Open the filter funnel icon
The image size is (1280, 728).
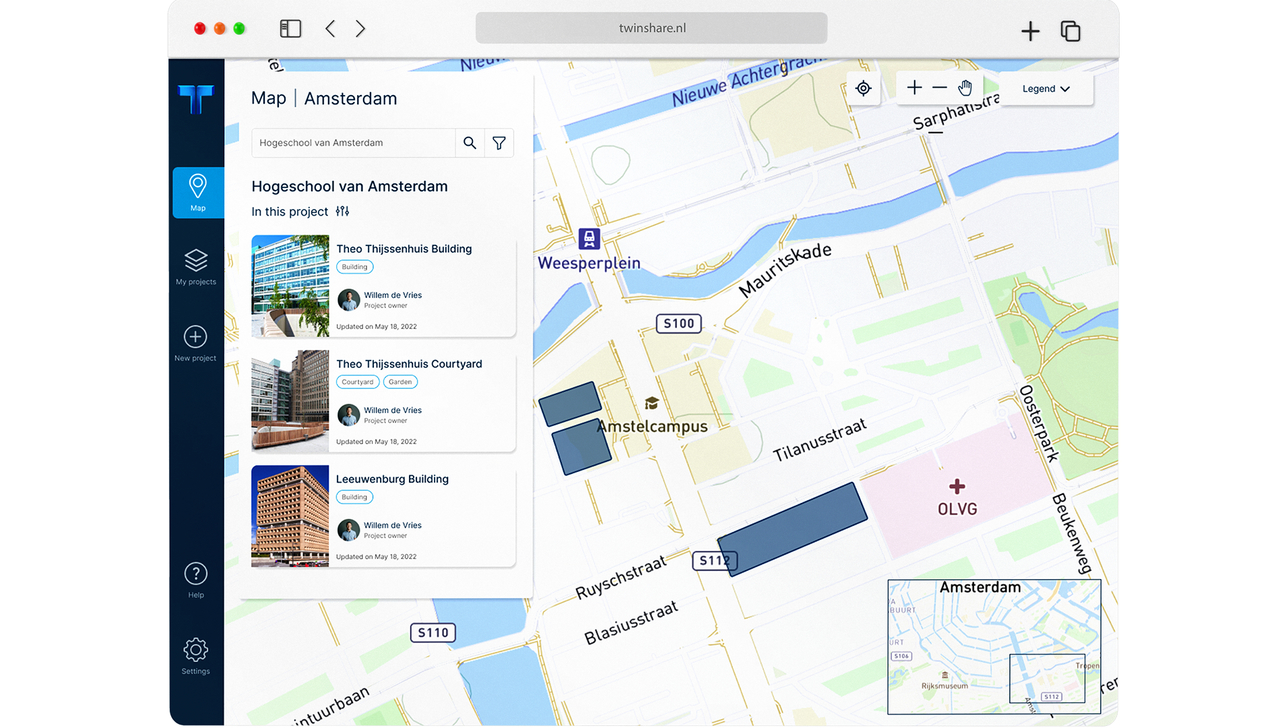click(x=499, y=143)
